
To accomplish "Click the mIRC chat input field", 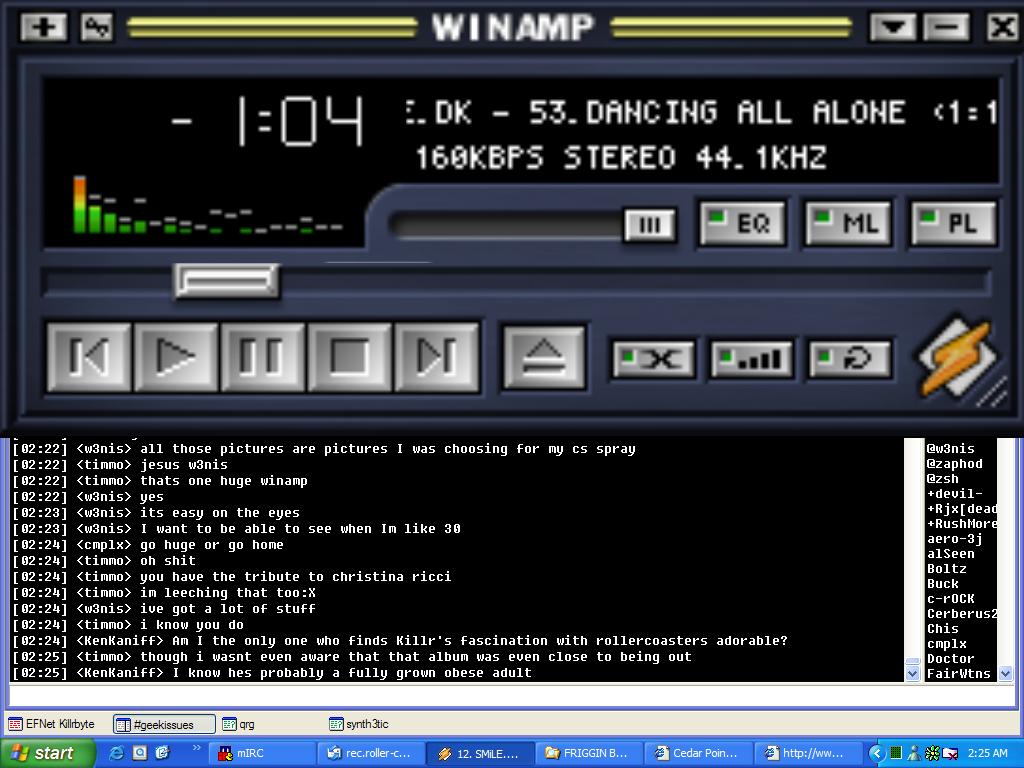I will pos(512,696).
